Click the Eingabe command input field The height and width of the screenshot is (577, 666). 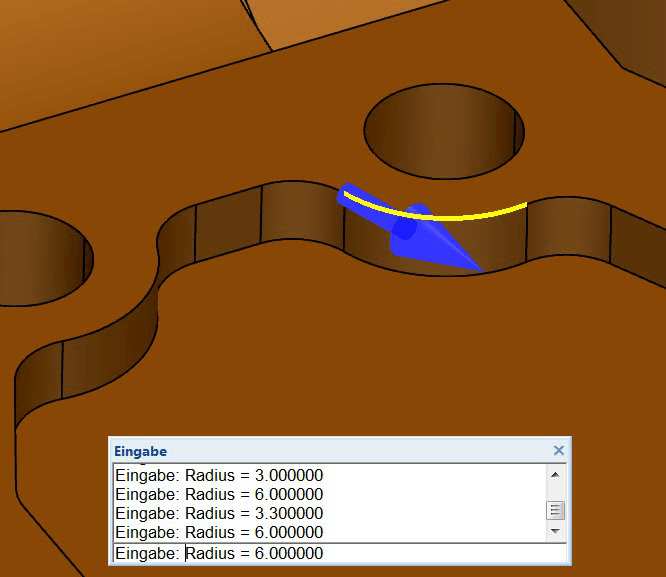tap(340, 553)
